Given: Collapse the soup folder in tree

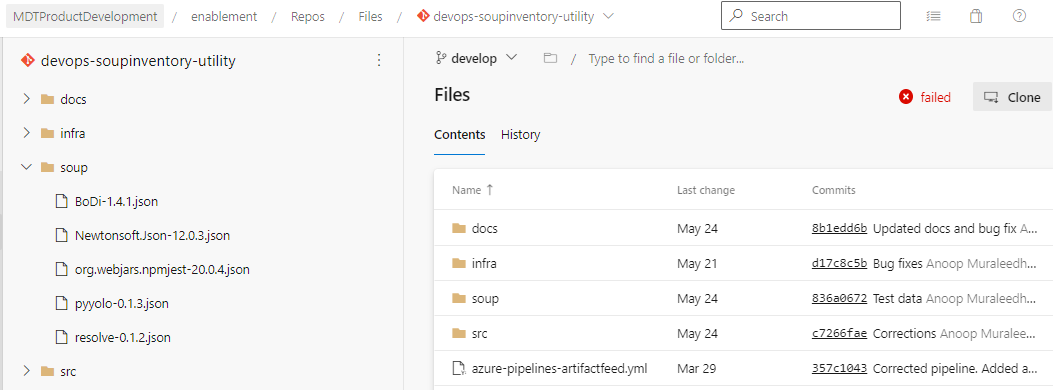Looking at the screenshot, I should 27,167.
